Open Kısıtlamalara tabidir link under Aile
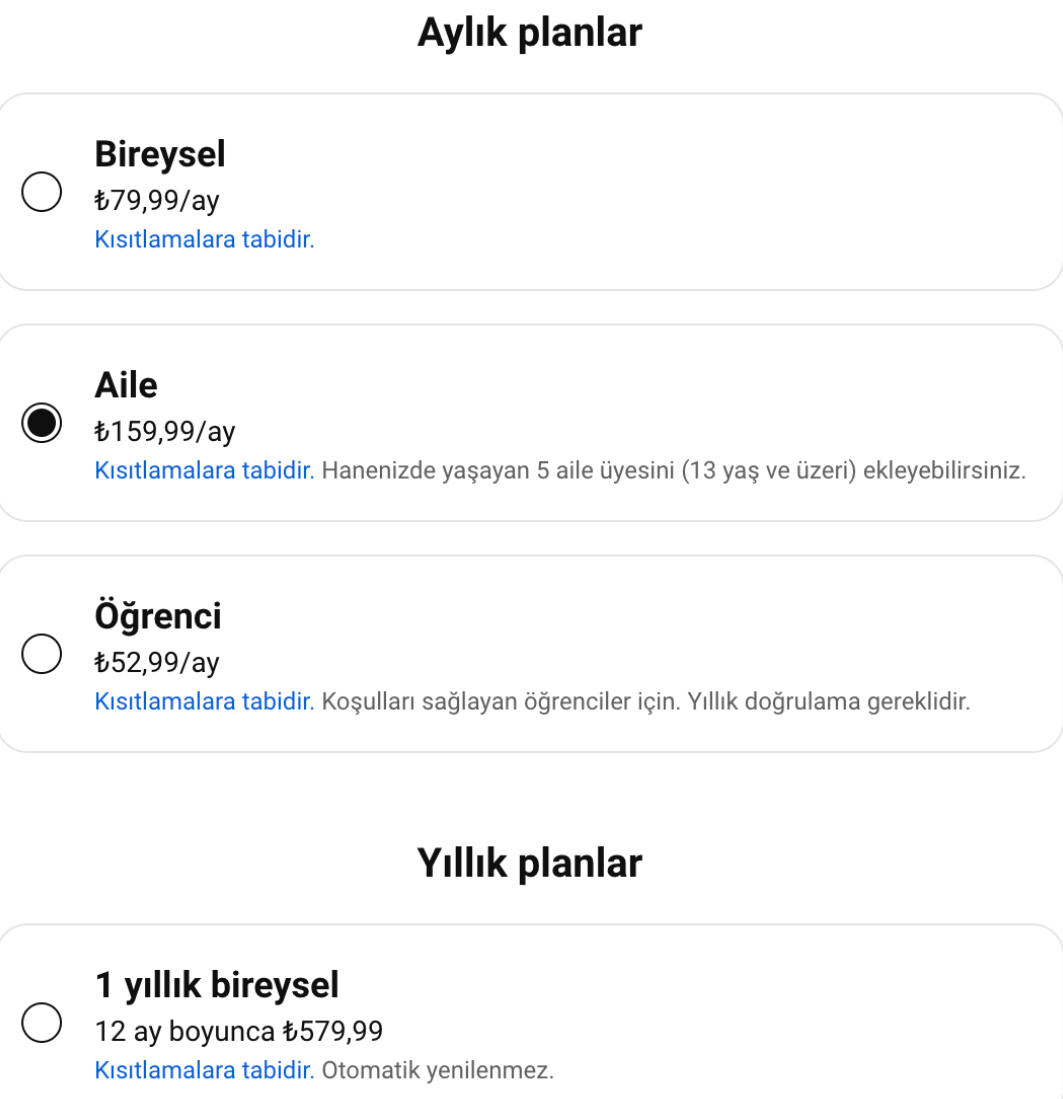The image size is (1063, 1099). point(204,471)
